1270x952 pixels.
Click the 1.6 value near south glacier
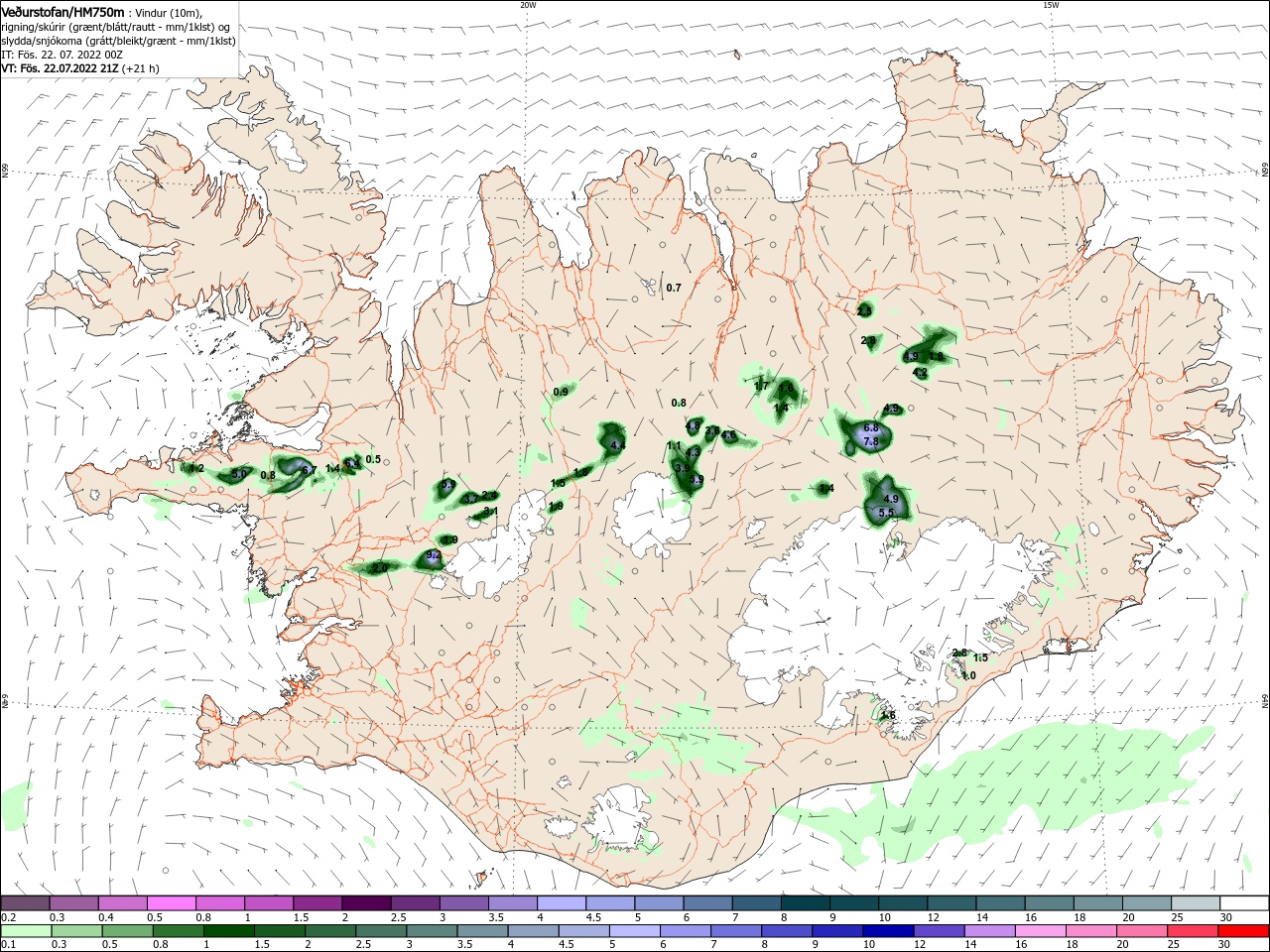[x=888, y=715]
